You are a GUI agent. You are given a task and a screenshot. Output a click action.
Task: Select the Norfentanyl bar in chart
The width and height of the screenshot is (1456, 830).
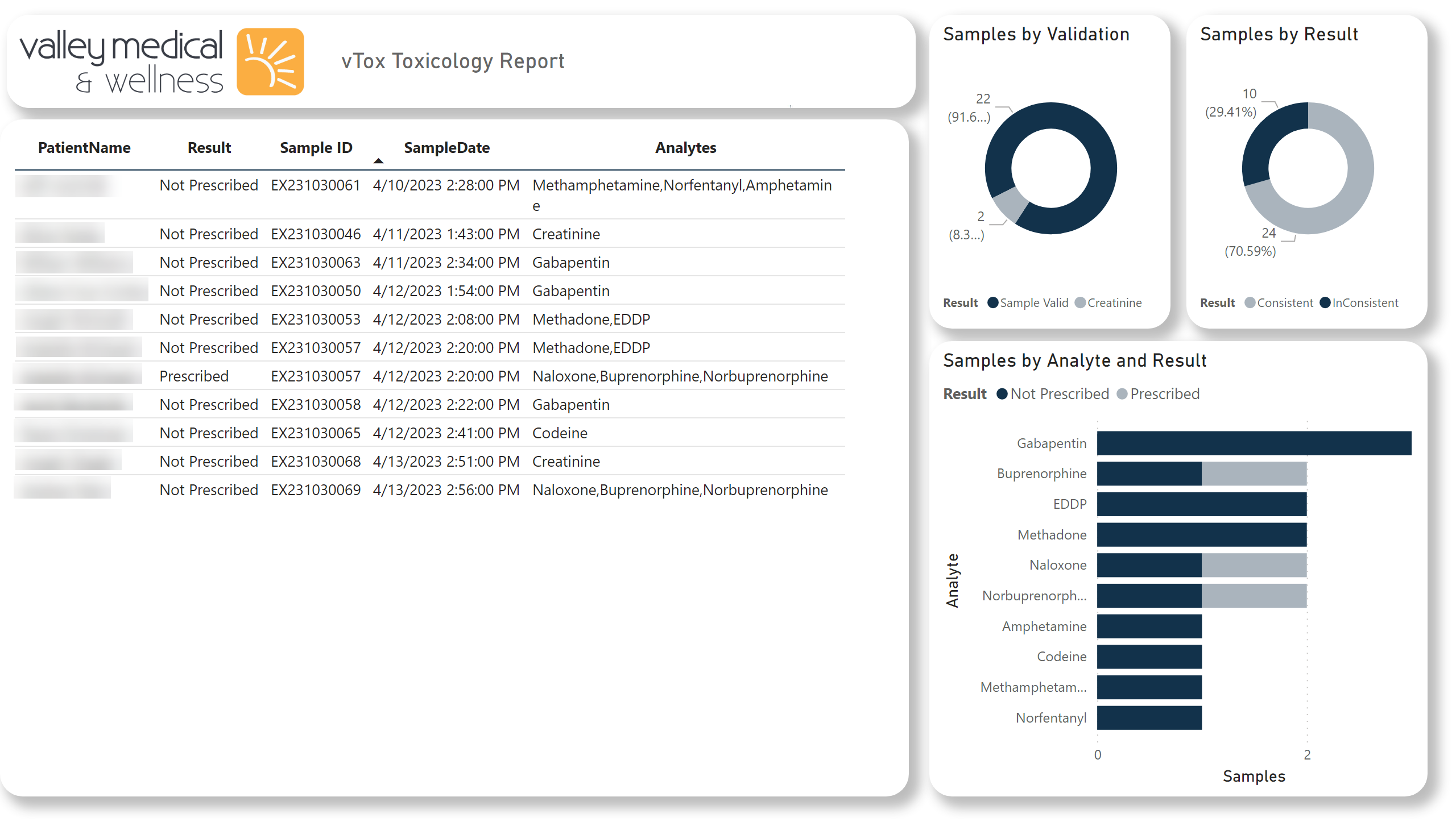point(1149,717)
